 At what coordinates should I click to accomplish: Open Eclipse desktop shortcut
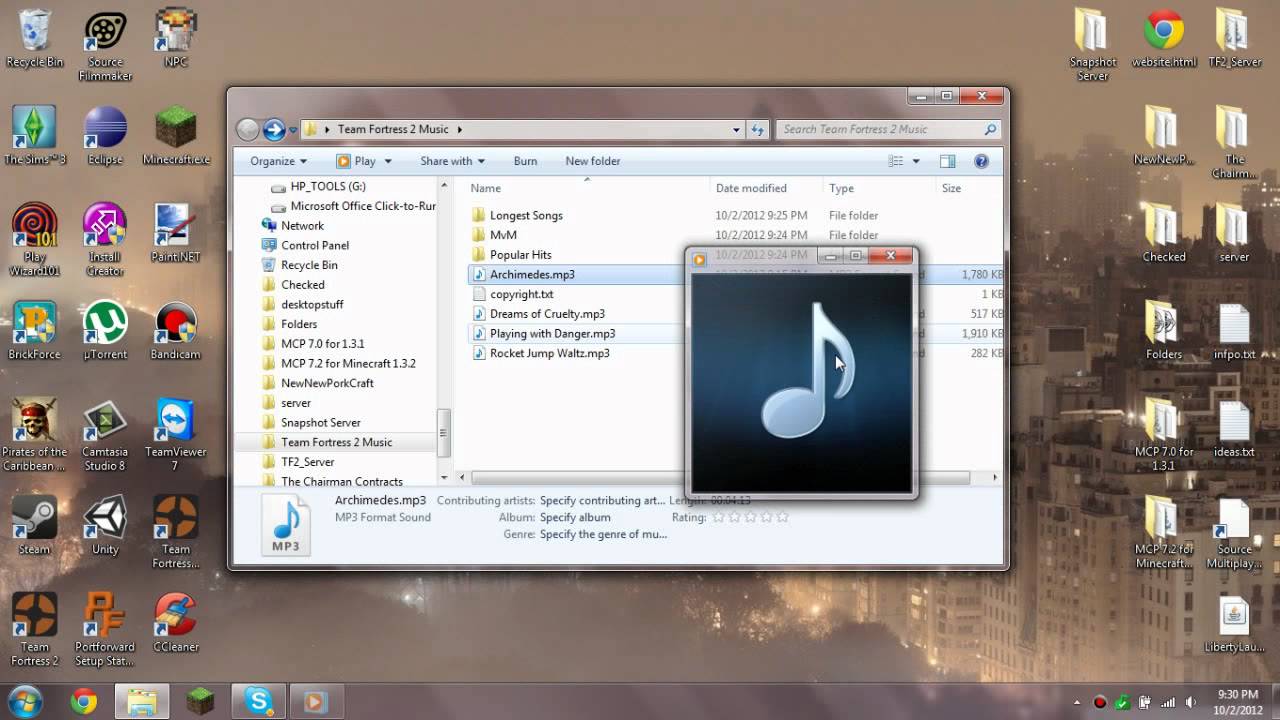tap(105, 136)
